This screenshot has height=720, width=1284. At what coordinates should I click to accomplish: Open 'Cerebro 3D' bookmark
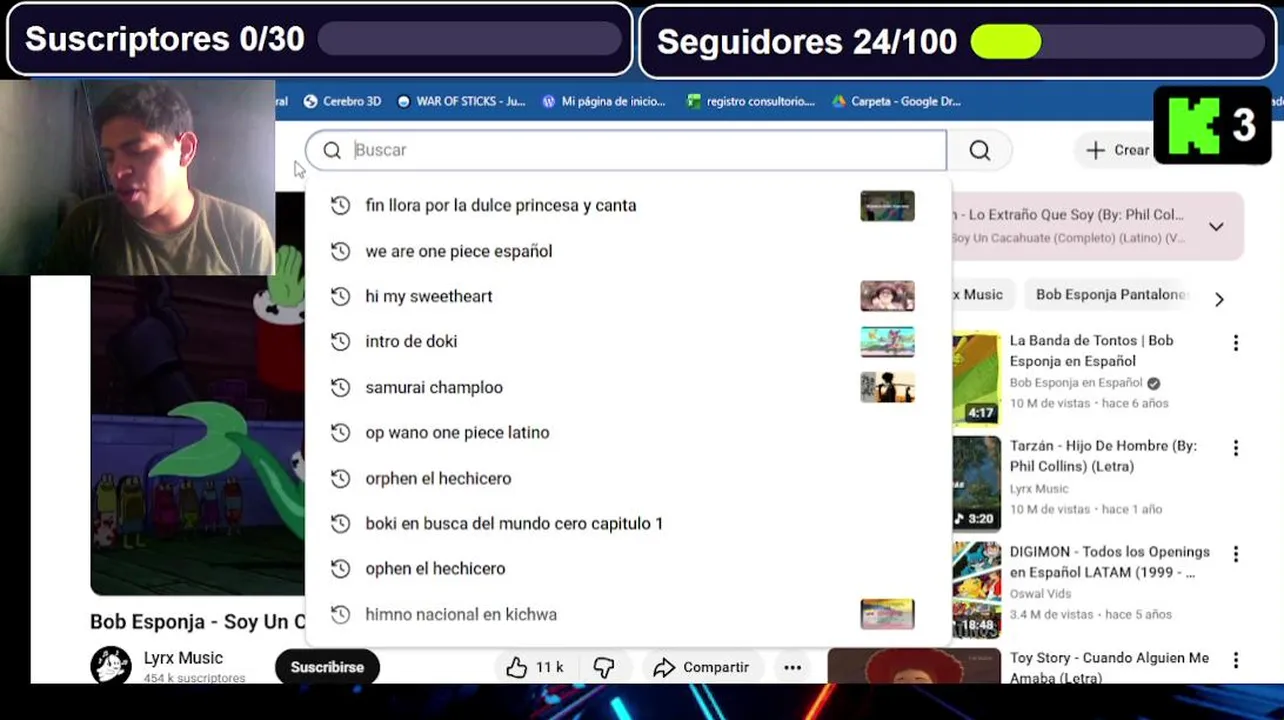[342, 101]
